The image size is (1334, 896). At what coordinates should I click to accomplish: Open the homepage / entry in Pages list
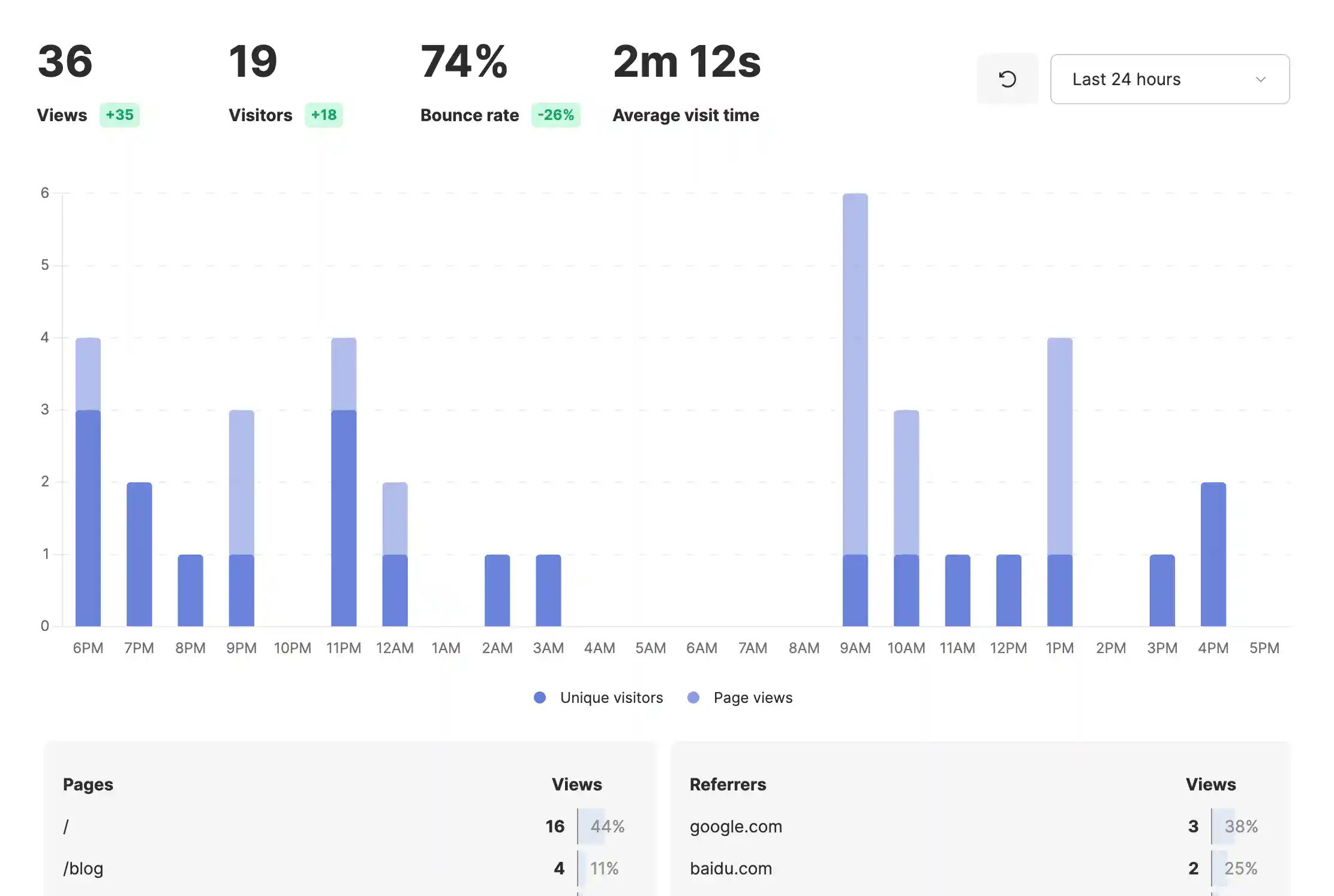tap(67, 826)
